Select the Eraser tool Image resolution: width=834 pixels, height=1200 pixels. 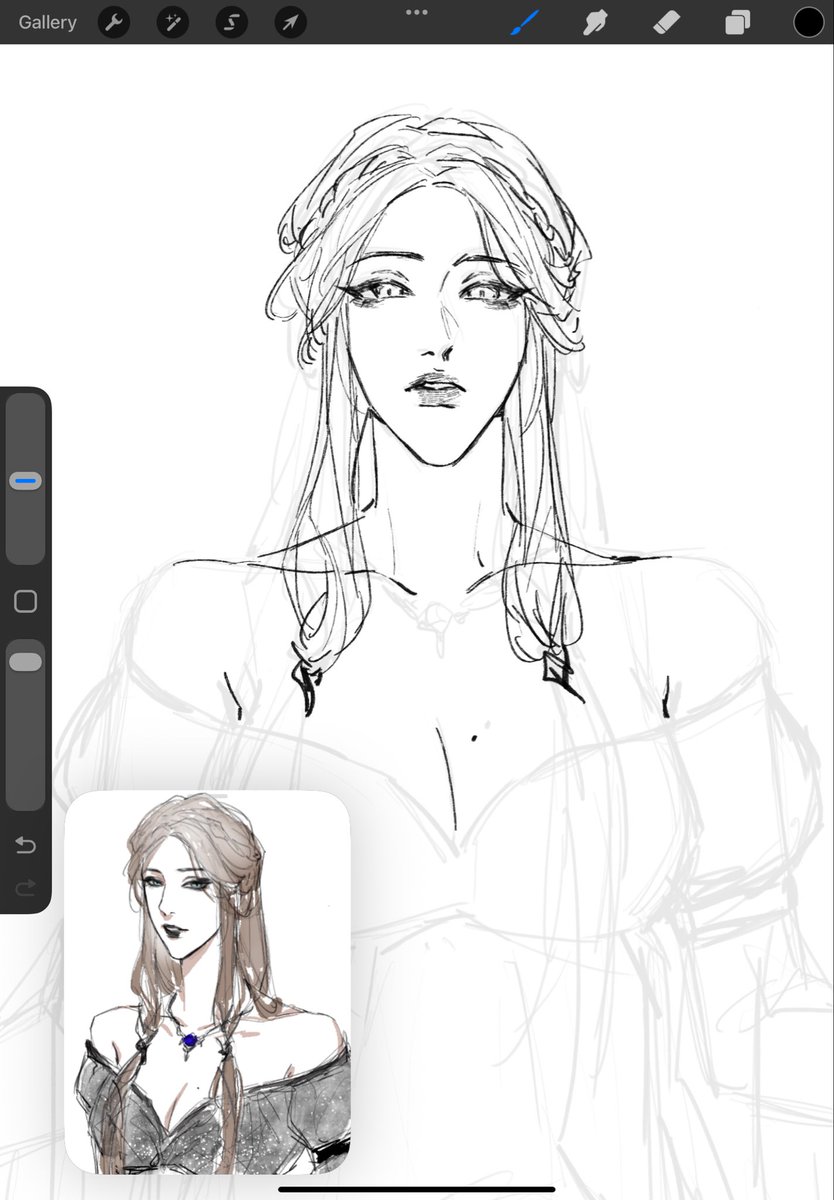(x=667, y=22)
